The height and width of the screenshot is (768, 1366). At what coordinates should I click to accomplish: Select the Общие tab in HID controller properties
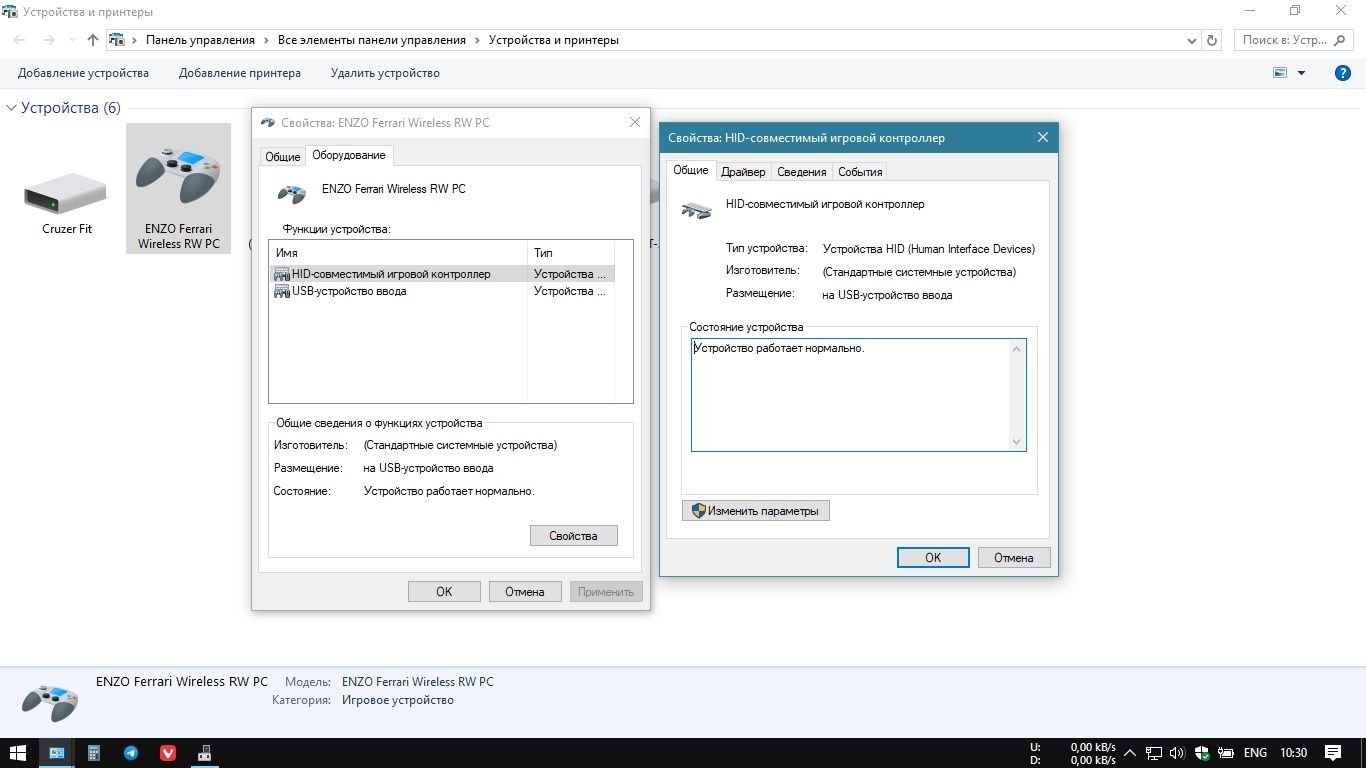click(691, 170)
